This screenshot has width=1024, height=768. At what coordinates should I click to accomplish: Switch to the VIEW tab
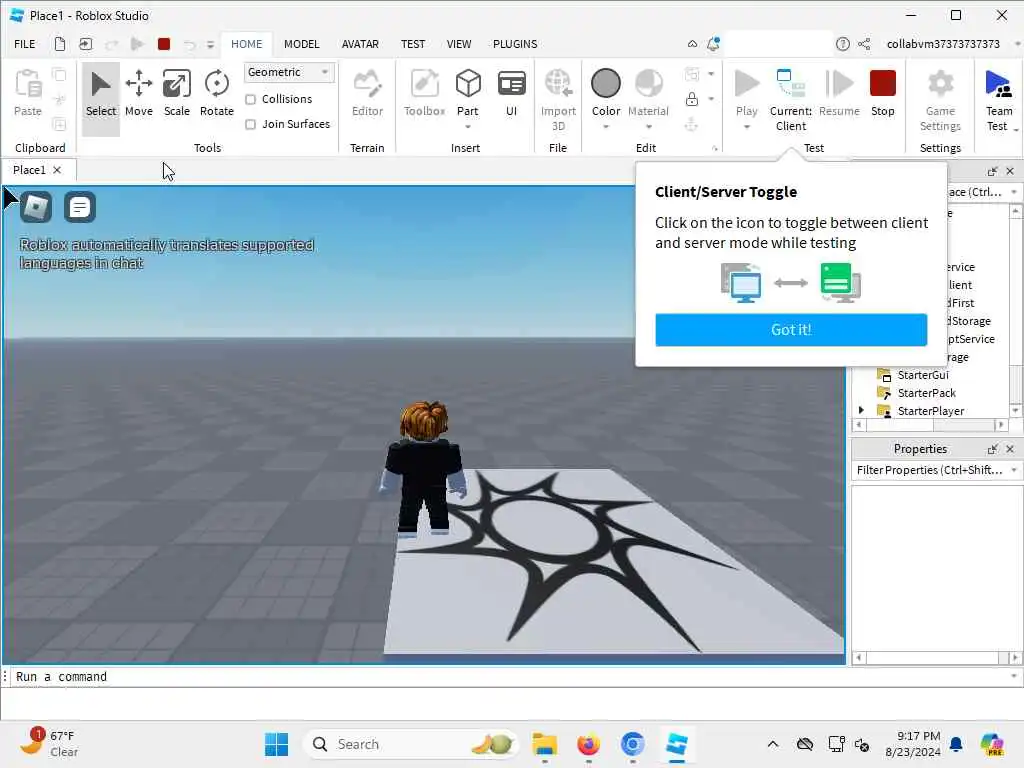[x=458, y=44]
